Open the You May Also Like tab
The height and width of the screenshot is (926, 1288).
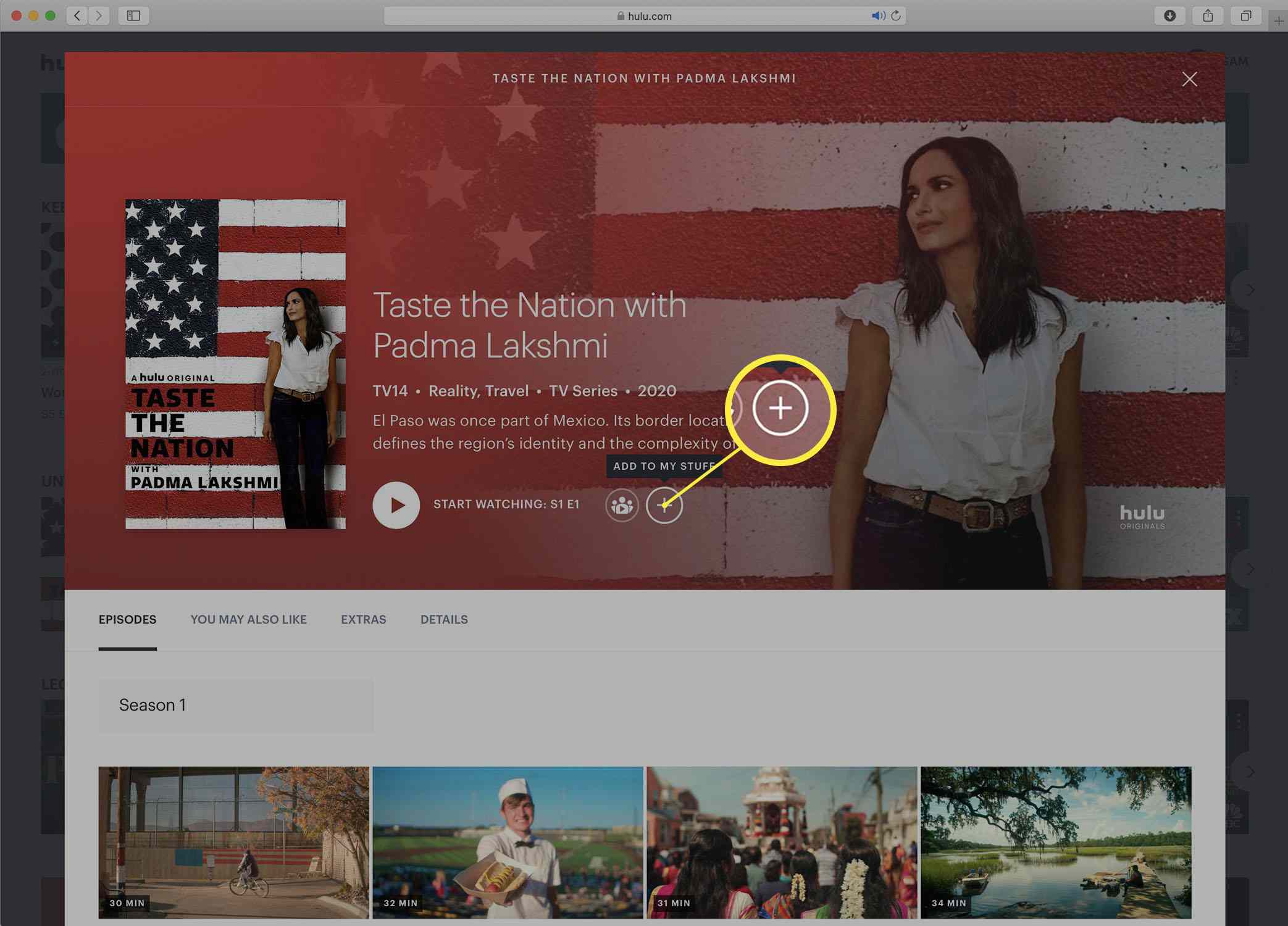(248, 619)
